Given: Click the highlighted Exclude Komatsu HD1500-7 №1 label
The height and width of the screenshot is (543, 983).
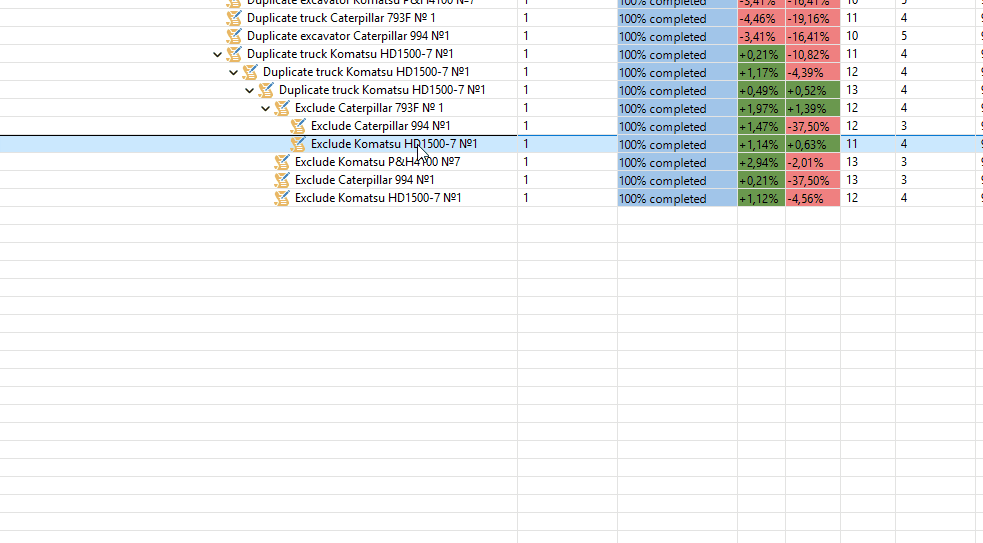Looking at the screenshot, I should (x=394, y=144).
